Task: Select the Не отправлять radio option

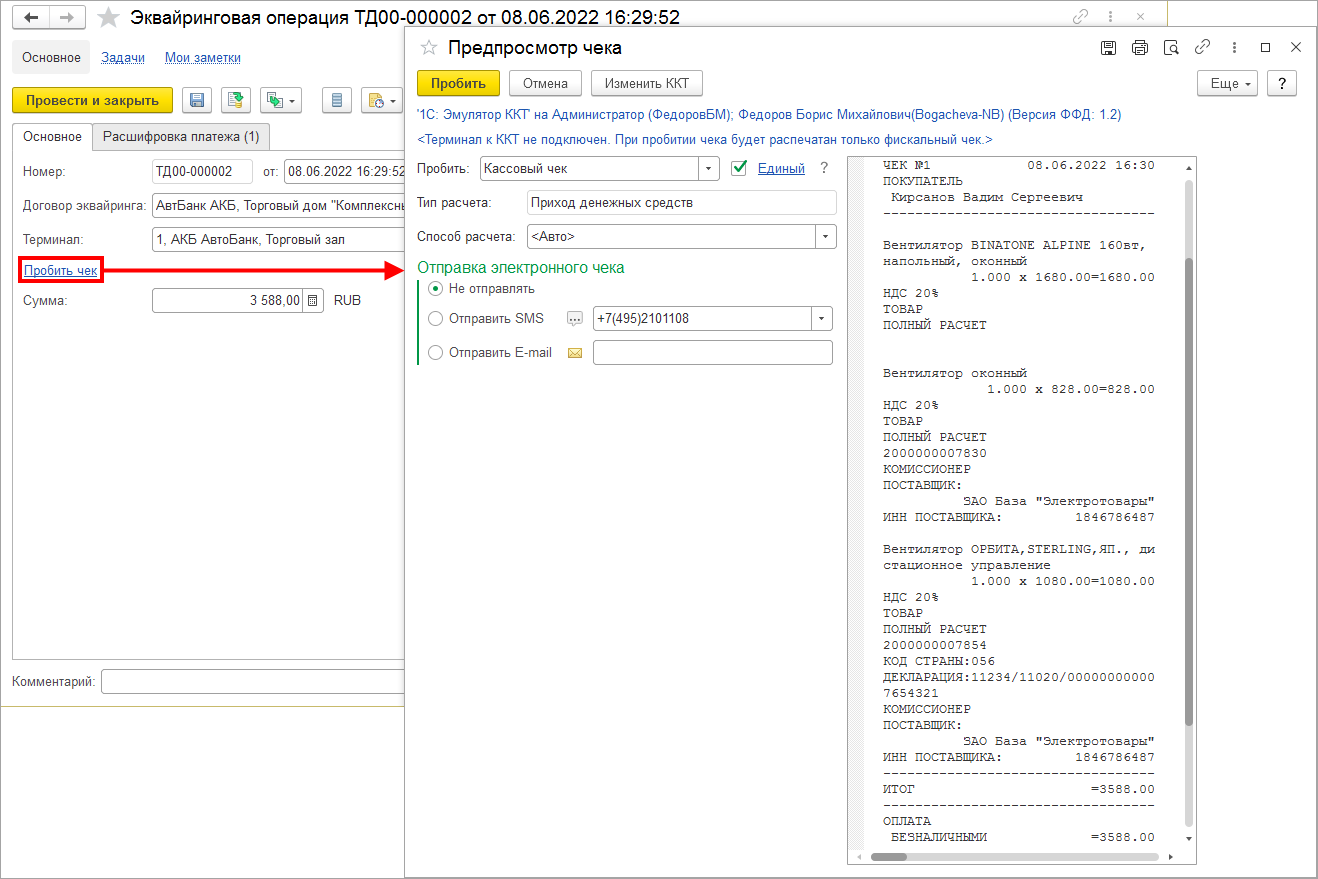Action: point(435,289)
